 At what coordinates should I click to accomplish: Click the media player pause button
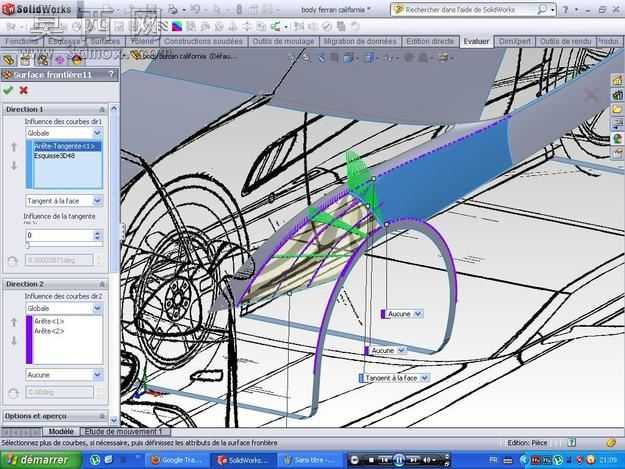click(x=399, y=460)
